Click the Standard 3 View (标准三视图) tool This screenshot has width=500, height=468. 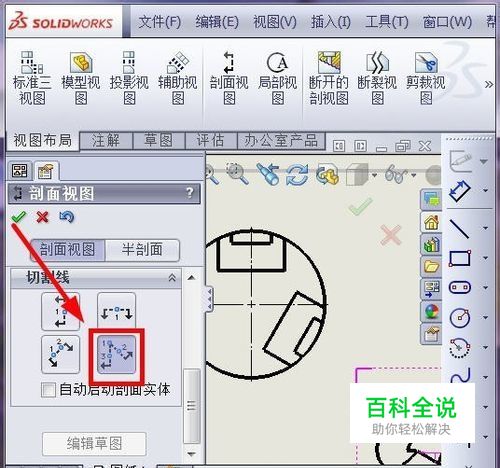click(32, 78)
